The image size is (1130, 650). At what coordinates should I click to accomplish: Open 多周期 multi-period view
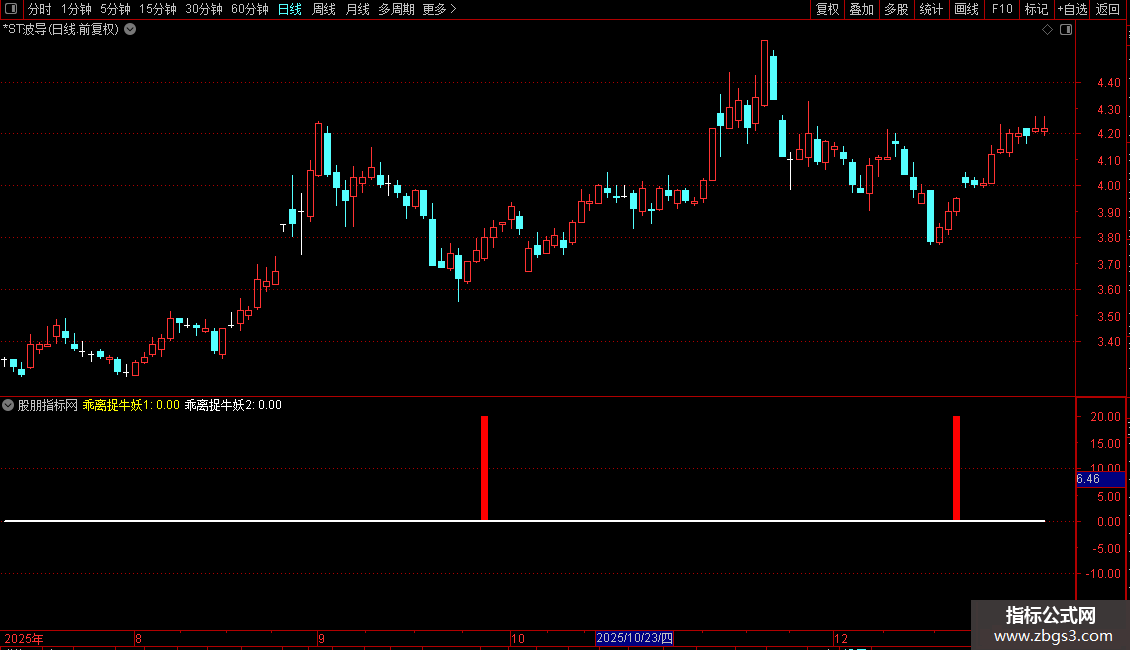[396, 9]
